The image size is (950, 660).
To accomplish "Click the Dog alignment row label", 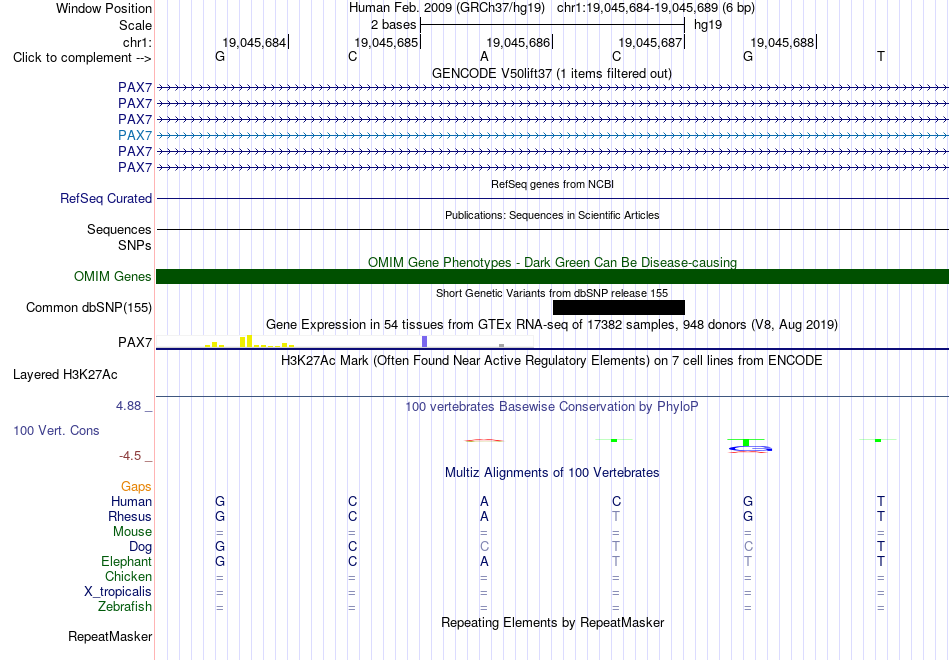I will point(140,547).
